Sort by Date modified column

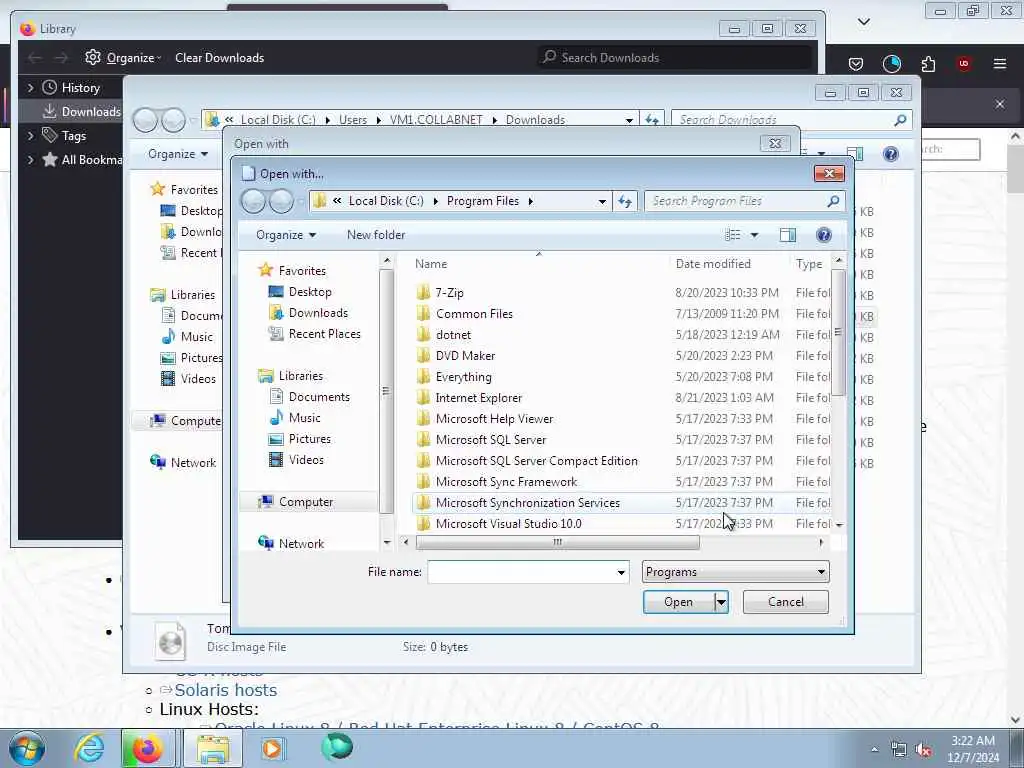pyautogui.click(x=713, y=264)
